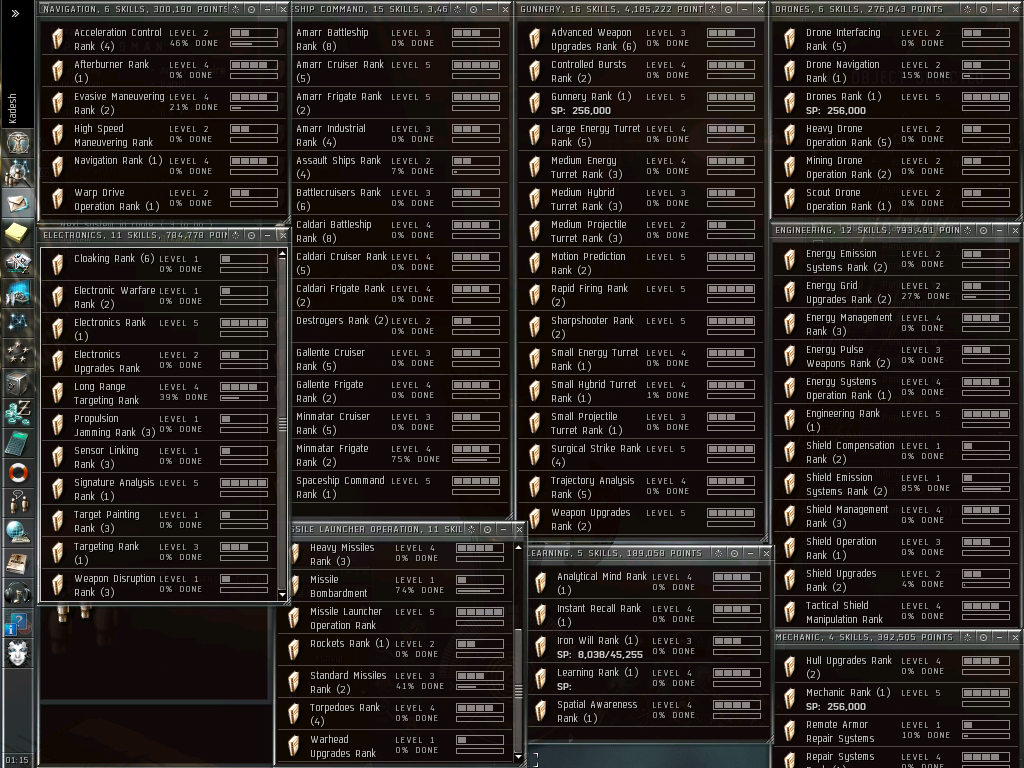This screenshot has height=768, width=1024.
Task: Select the Destroyers Rank (2) skill row
Action: (400, 327)
